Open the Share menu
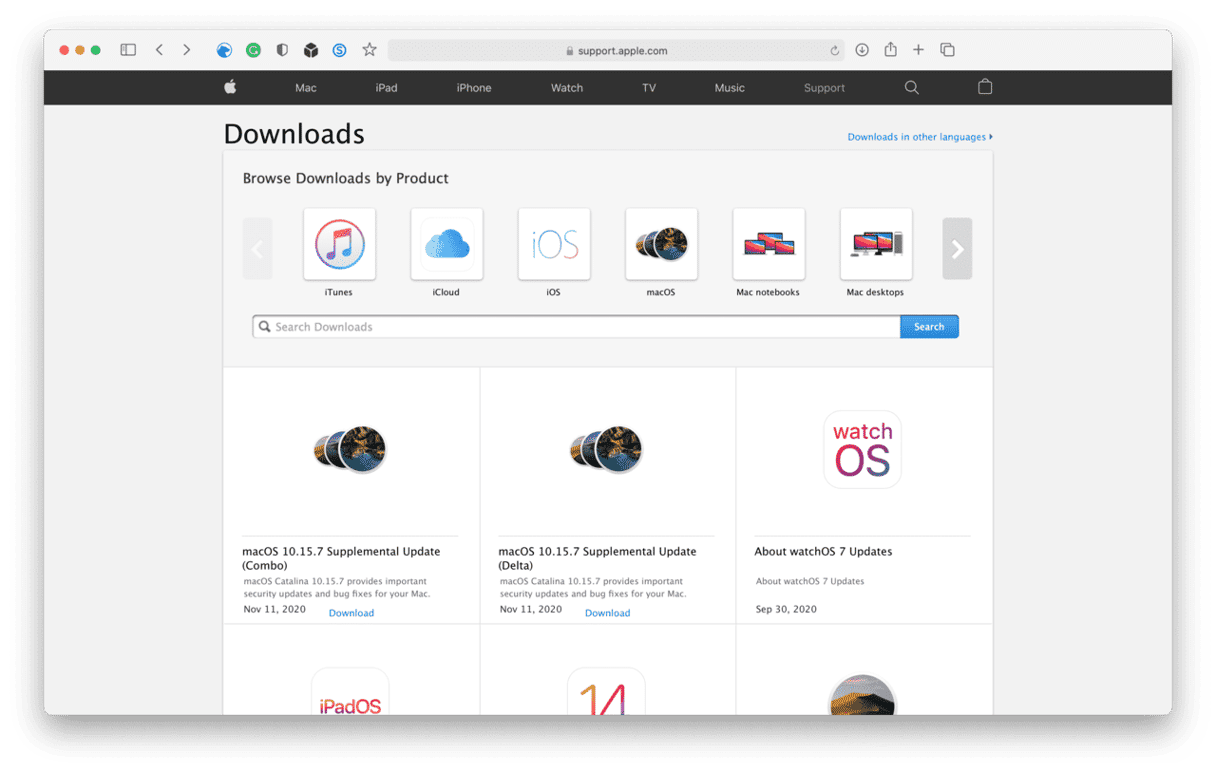Screen dimensions: 1216x773 890,50
